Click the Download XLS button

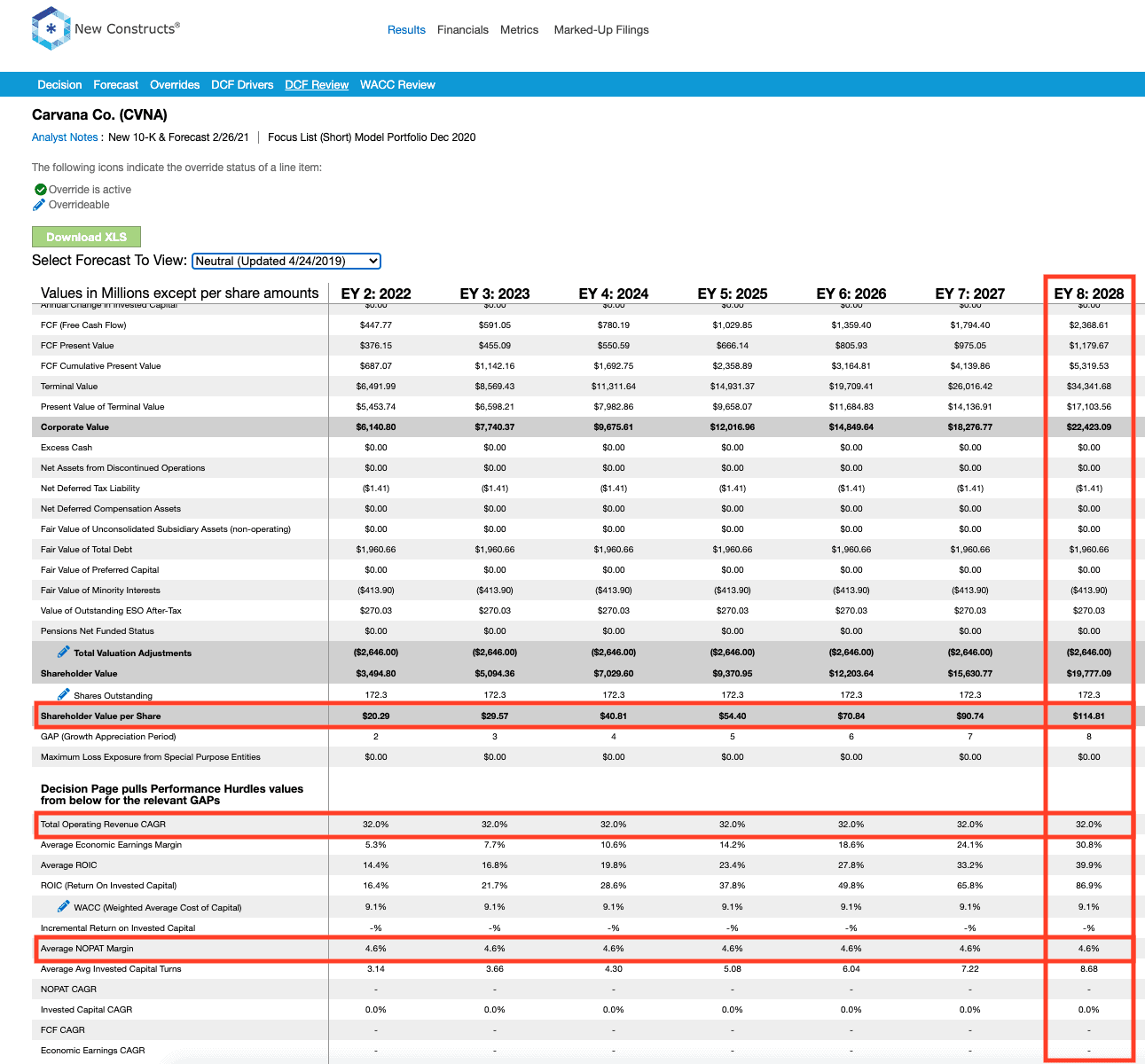pos(86,237)
